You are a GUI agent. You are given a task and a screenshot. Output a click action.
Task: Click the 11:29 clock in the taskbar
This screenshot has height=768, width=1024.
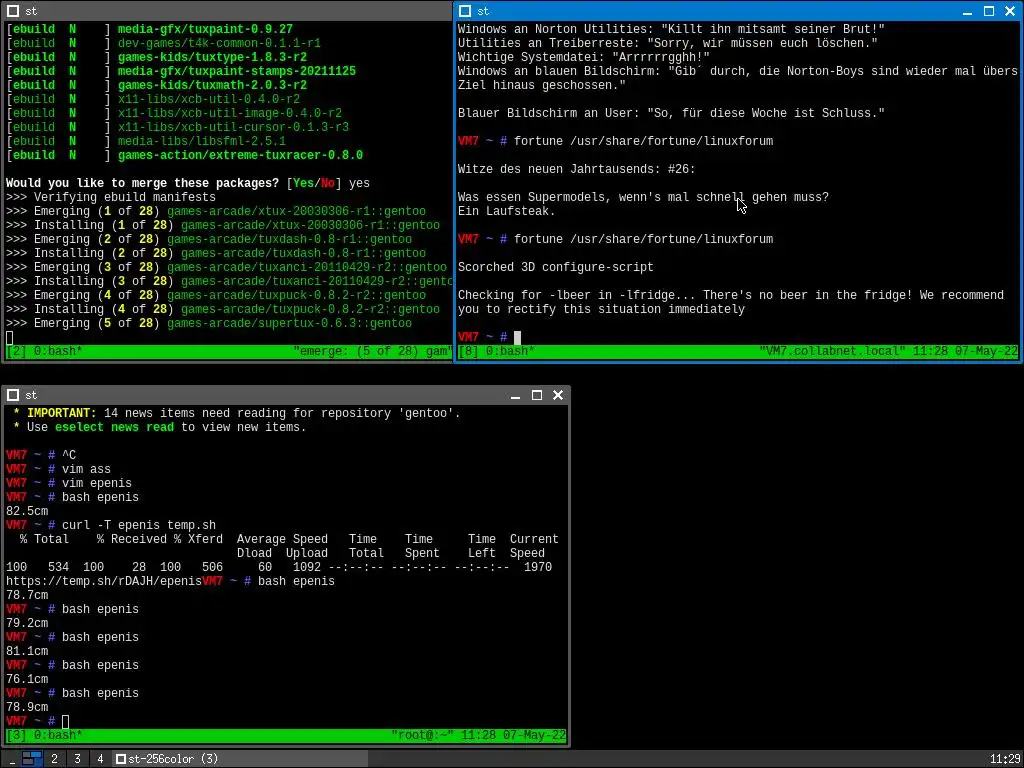click(1004, 759)
